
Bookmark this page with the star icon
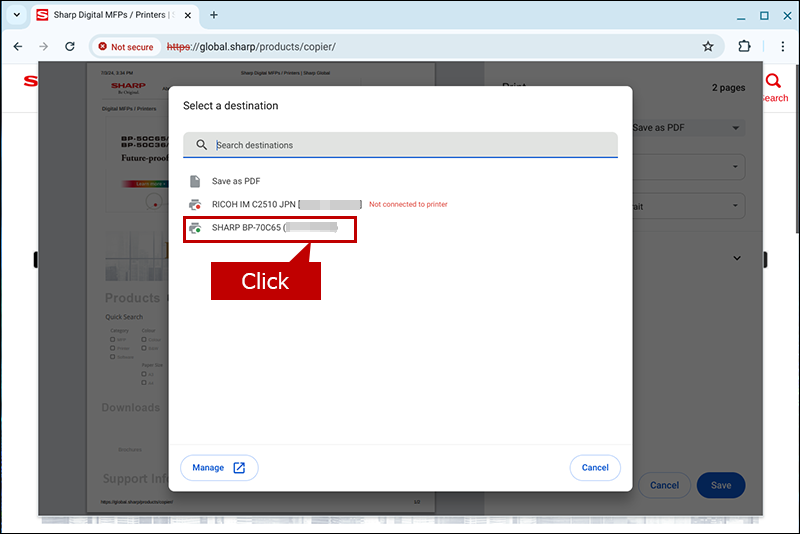tap(708, 46)
